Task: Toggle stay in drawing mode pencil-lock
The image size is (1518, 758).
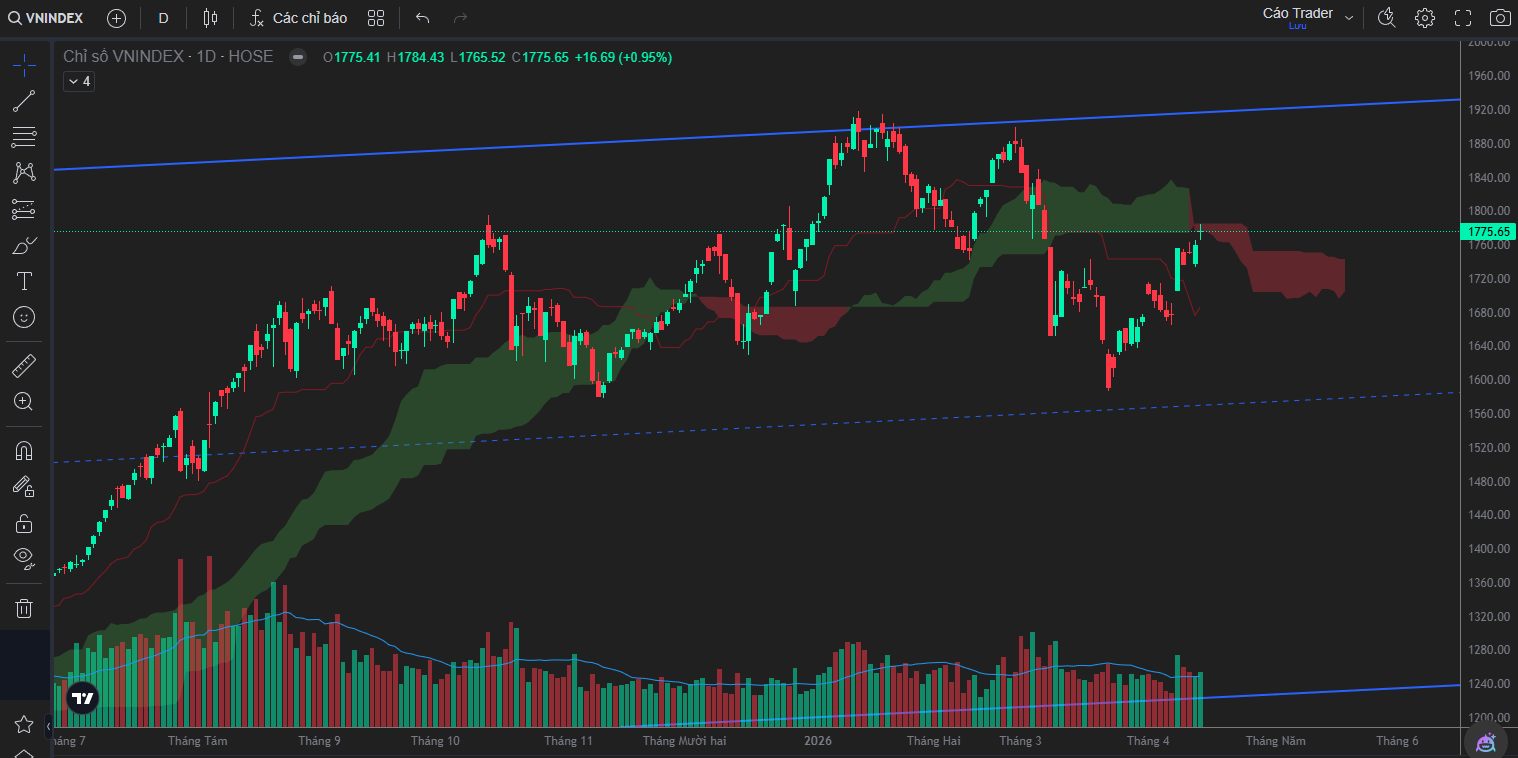Action: 24,487
